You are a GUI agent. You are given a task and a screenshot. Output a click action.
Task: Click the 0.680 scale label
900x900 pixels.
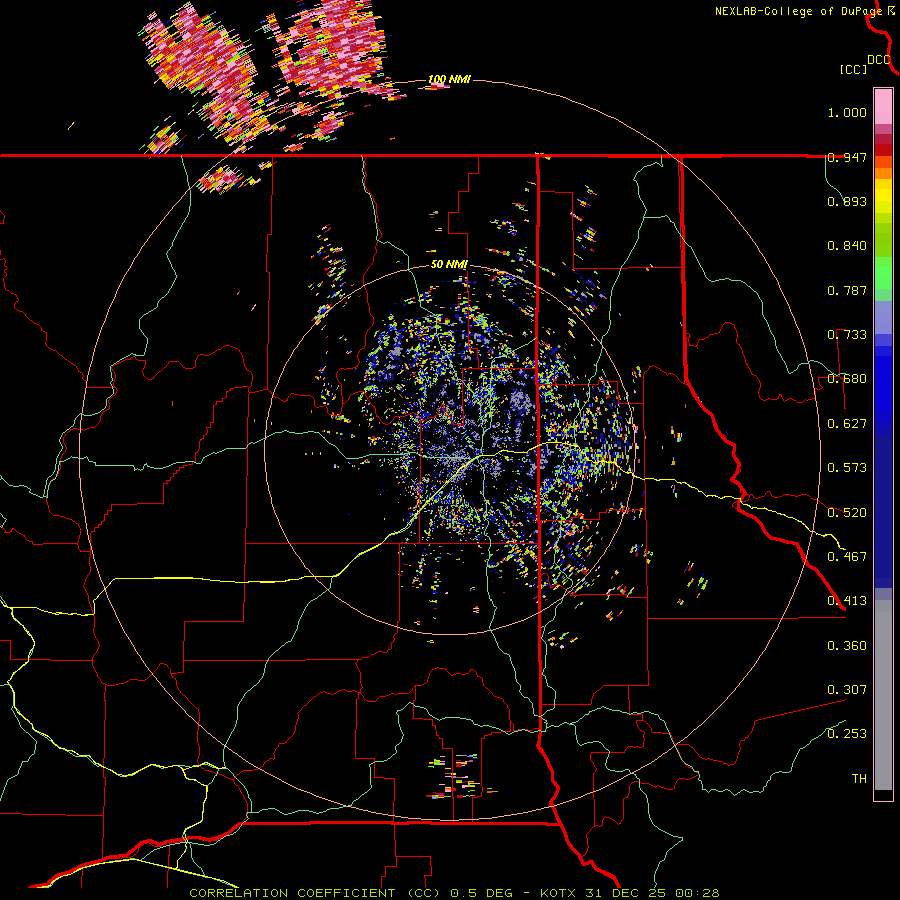click(x=847, y=379)
